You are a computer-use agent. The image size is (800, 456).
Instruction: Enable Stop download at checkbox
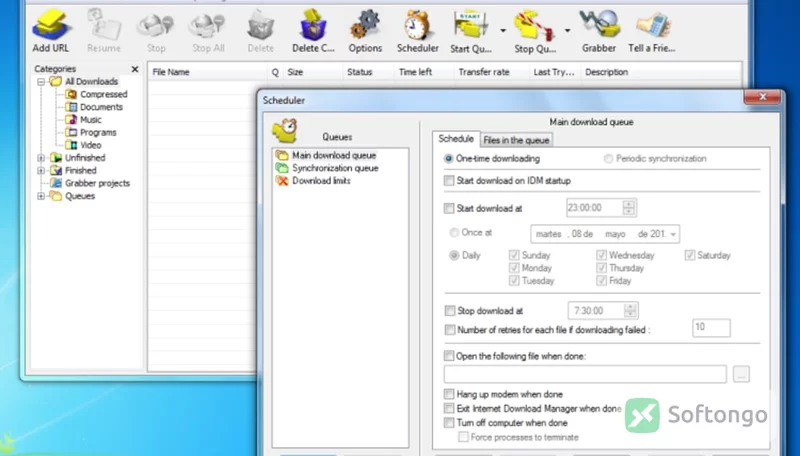point(449,311)
